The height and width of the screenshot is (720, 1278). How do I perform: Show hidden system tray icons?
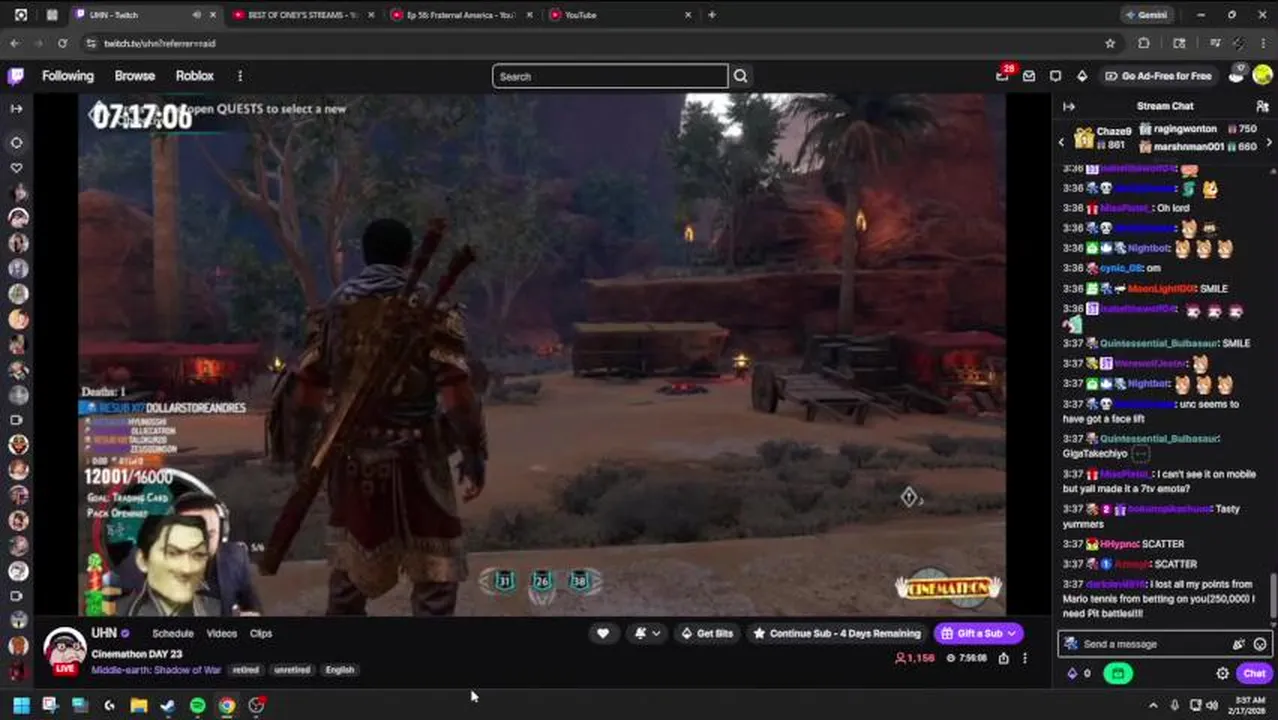coord(1153,705)
